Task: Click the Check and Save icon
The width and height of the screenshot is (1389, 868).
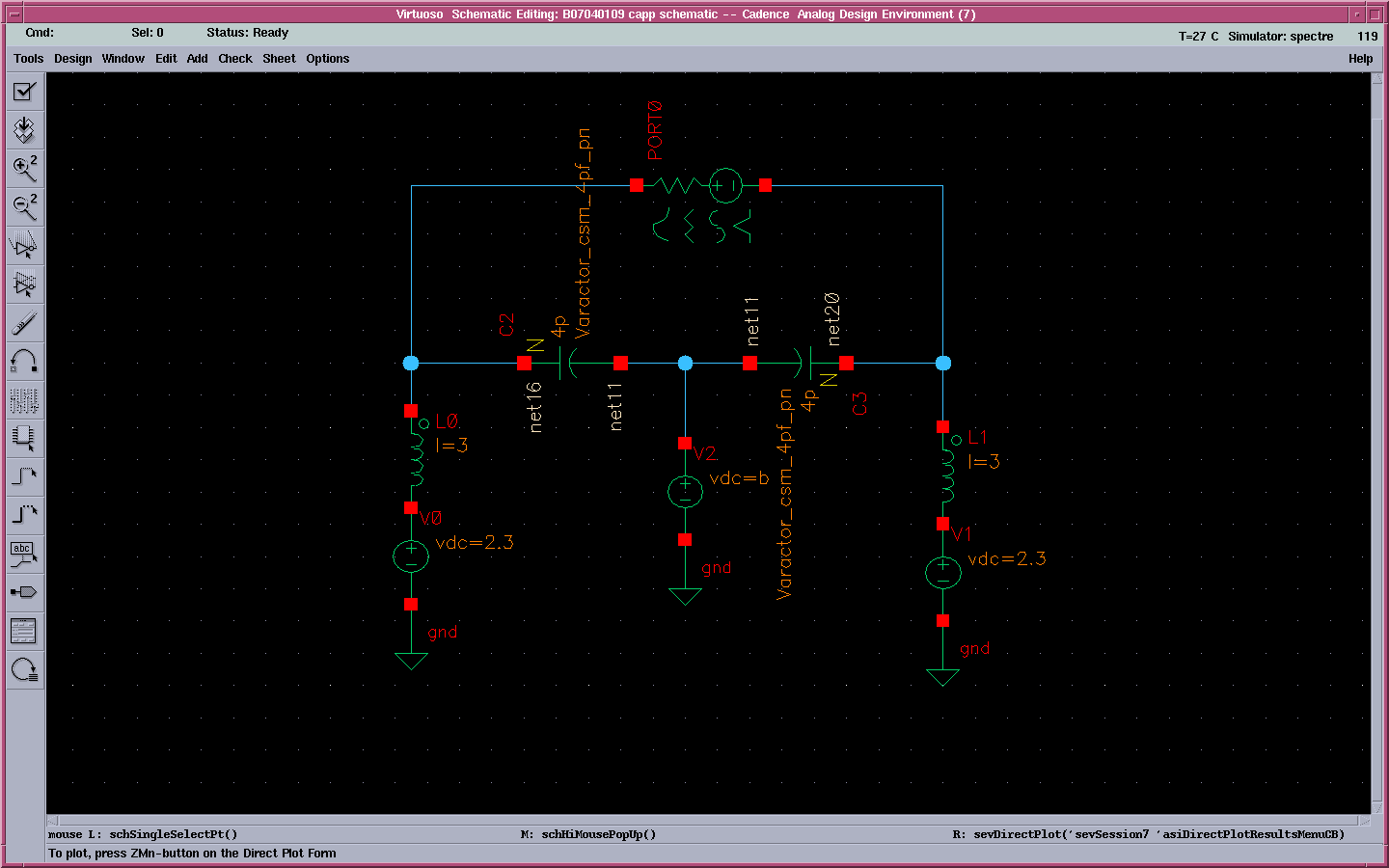Action: [x=24, y=92]
